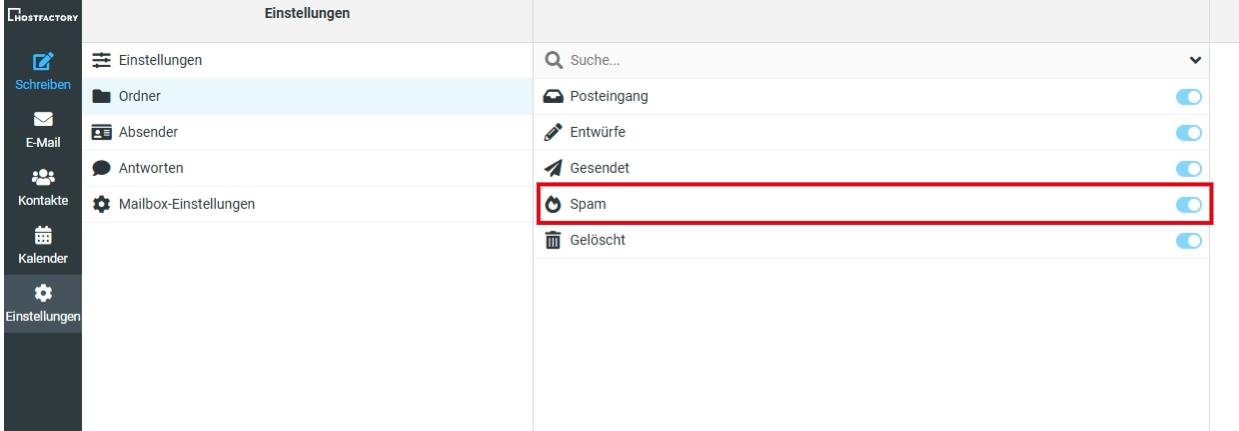This screenshot has width=1239, height=431.
Task: Click the Hostfactory logo
Action: (41, 16)
